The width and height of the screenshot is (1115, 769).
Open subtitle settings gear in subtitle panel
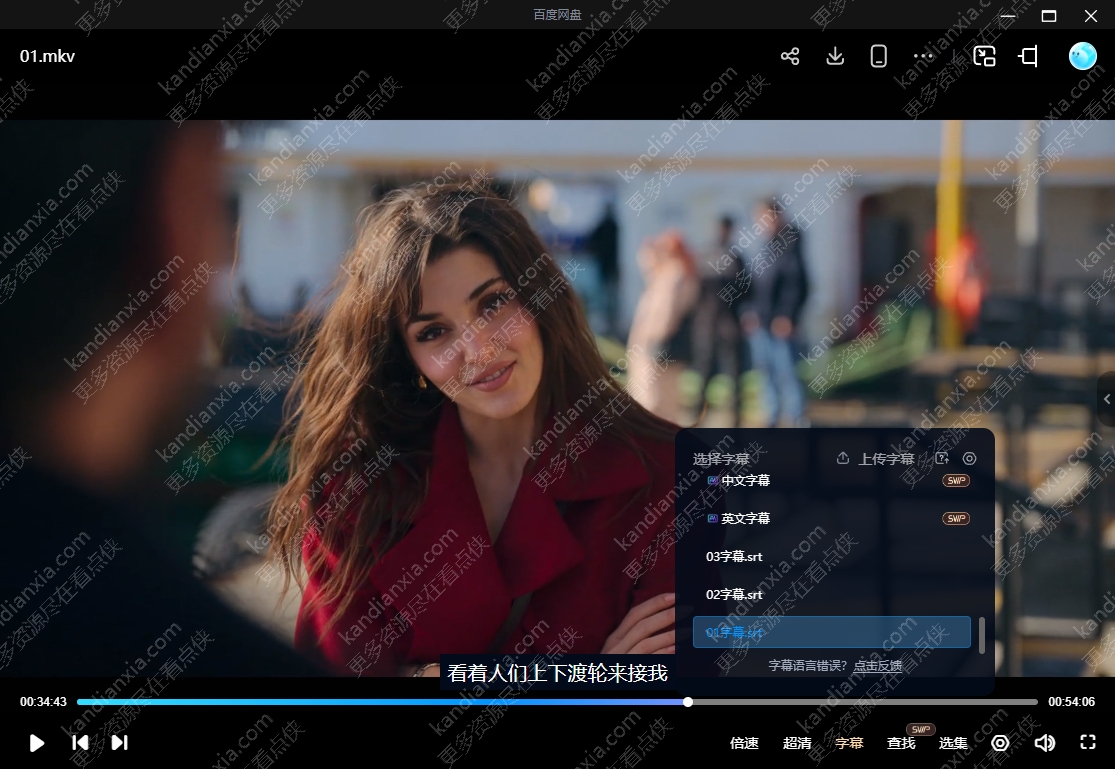coord(969,459)
